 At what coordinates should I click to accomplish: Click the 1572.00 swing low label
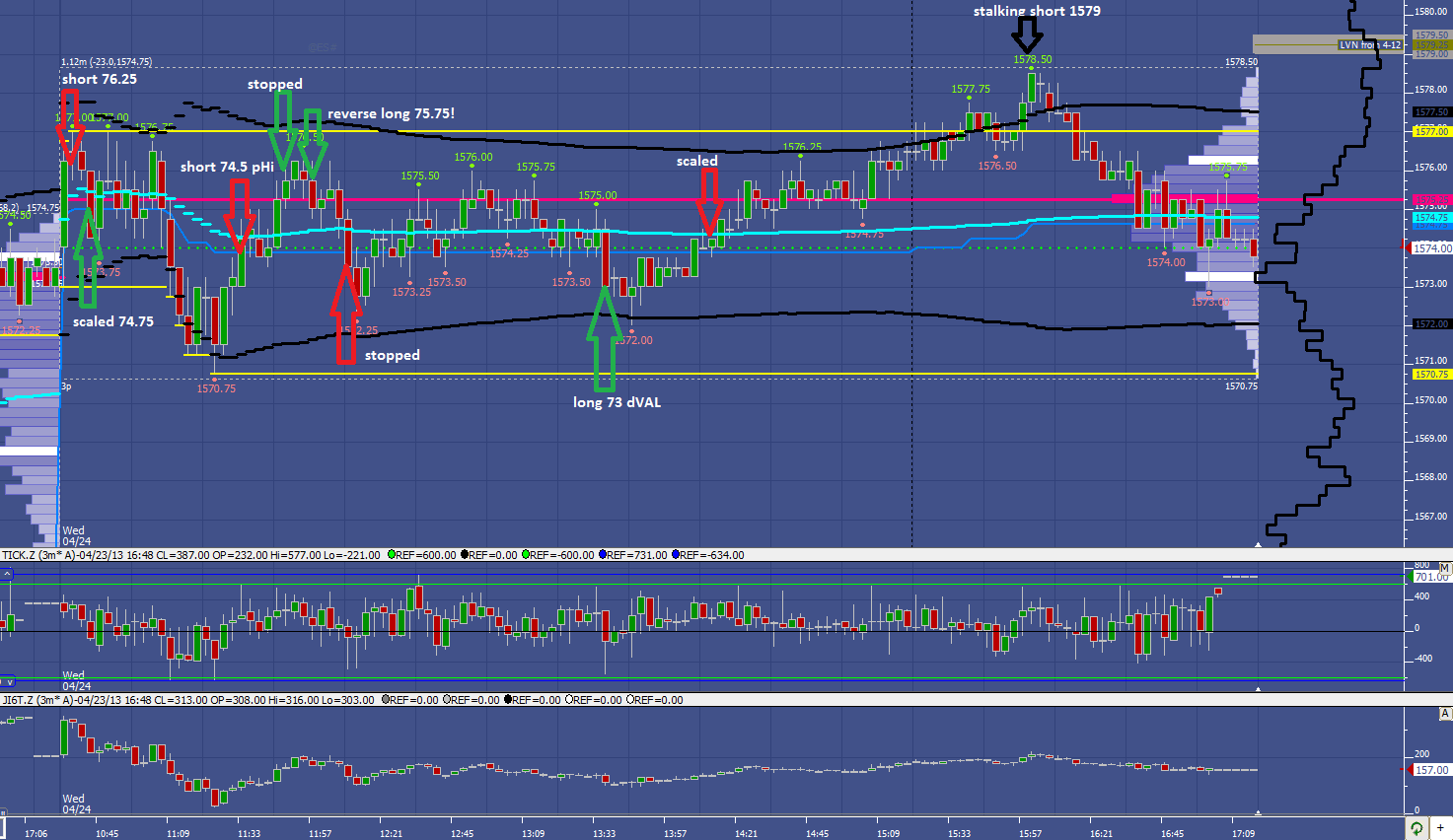(x=635, y=340)
